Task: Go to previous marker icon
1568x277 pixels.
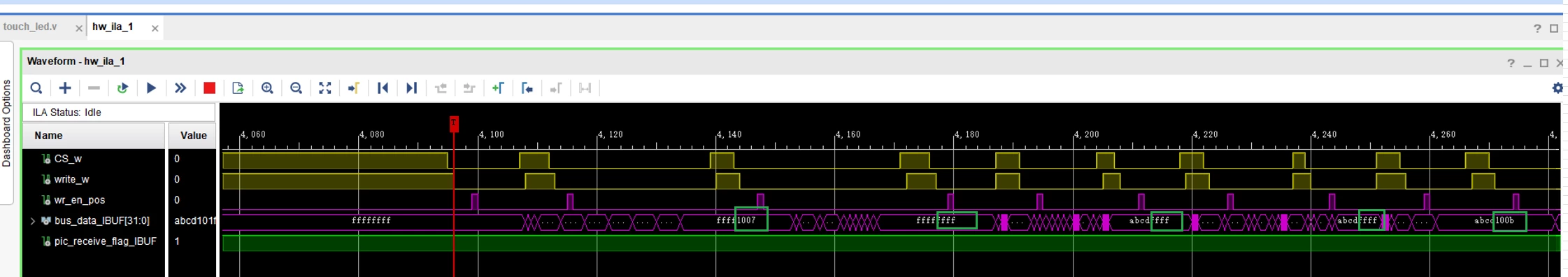Action: point(527,88)
